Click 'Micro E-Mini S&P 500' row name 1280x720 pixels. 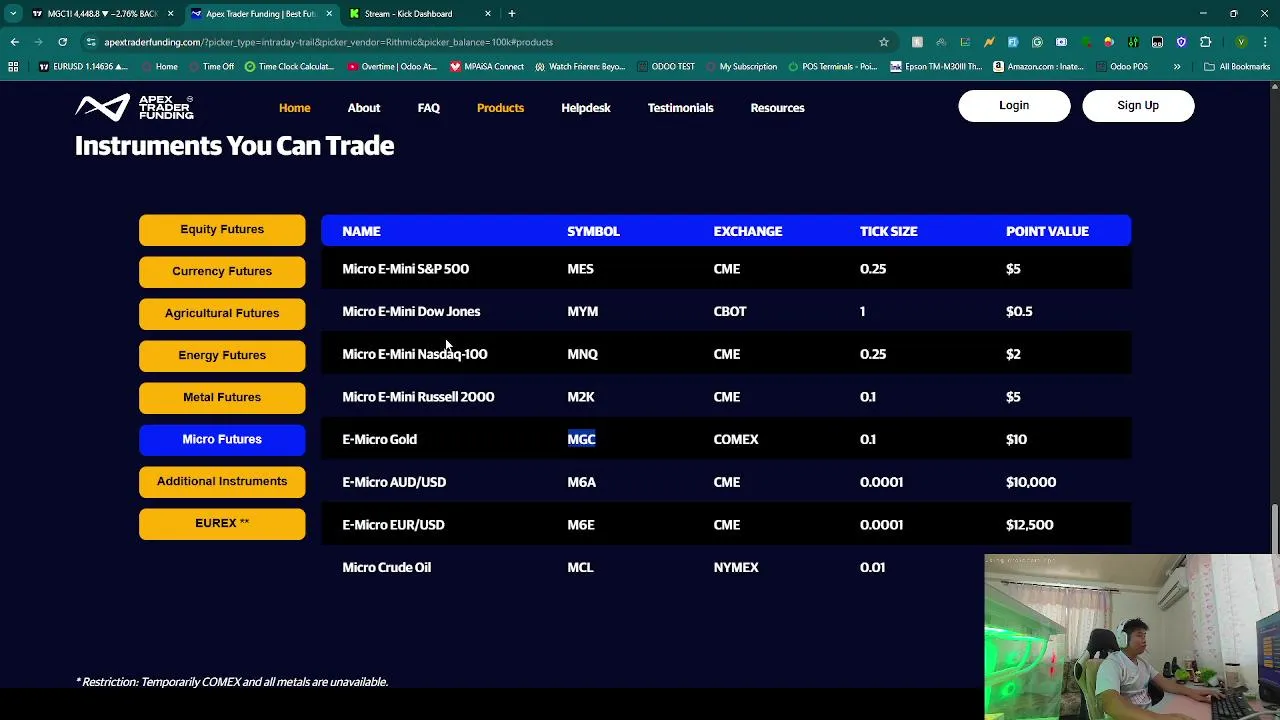coord(405,269)
